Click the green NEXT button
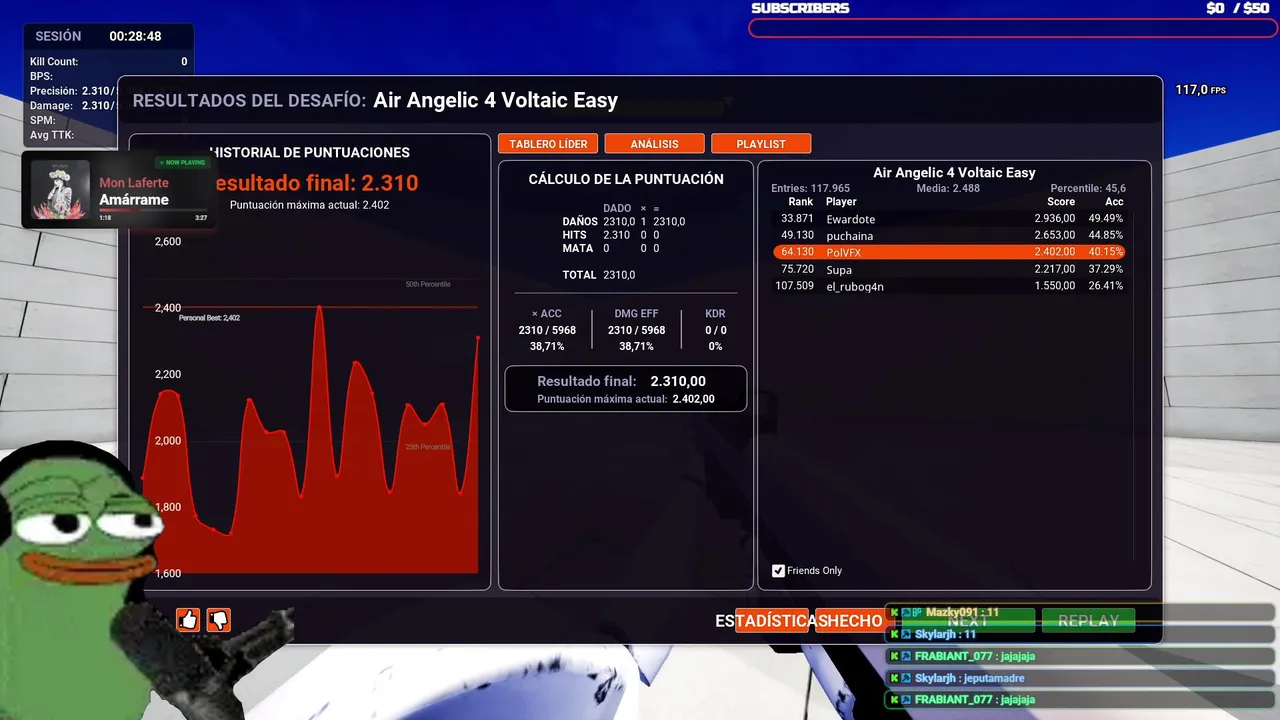This screenshot has width=1280, height=720. point(968,621)
